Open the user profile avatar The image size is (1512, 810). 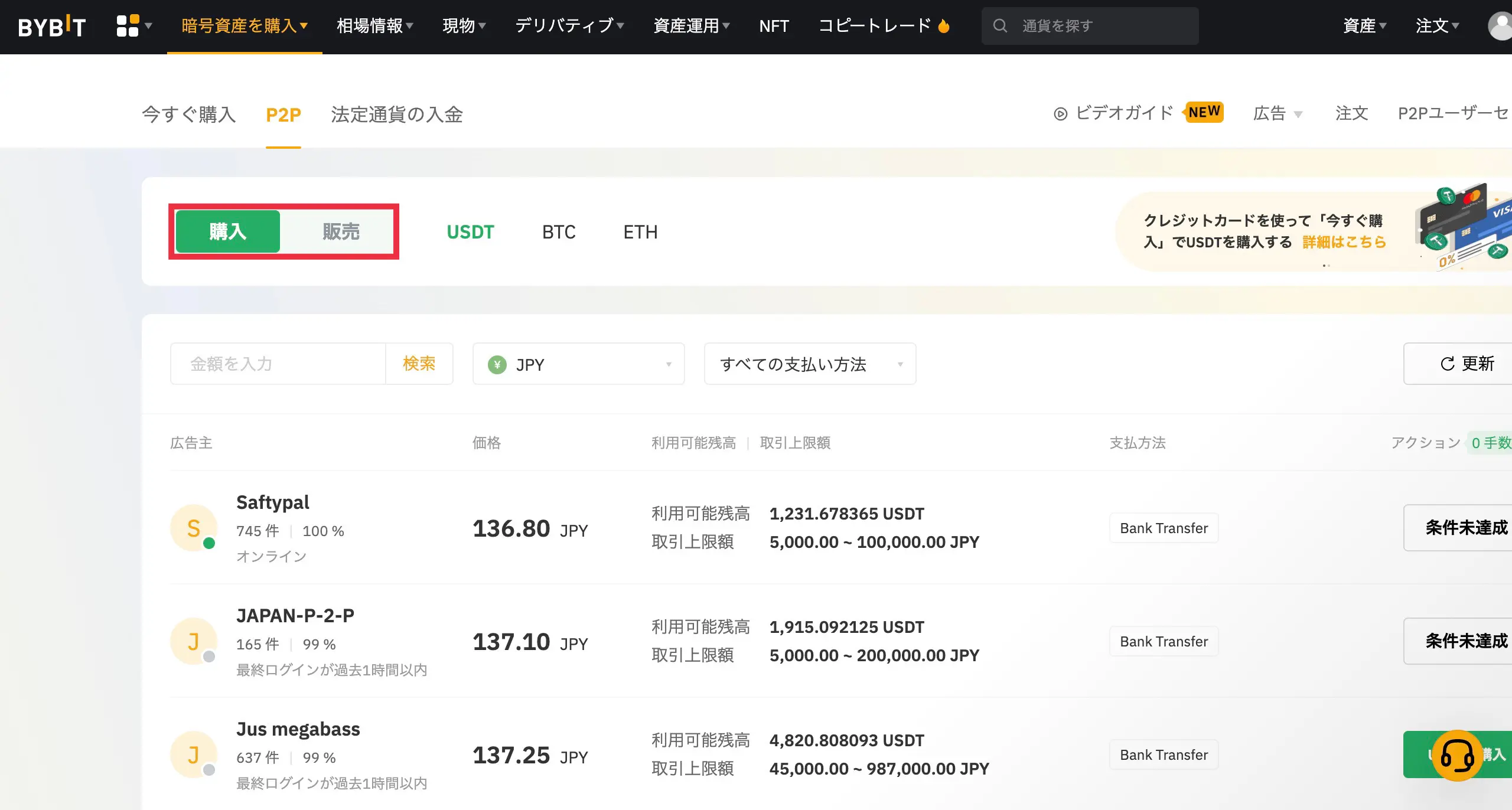1500,26
